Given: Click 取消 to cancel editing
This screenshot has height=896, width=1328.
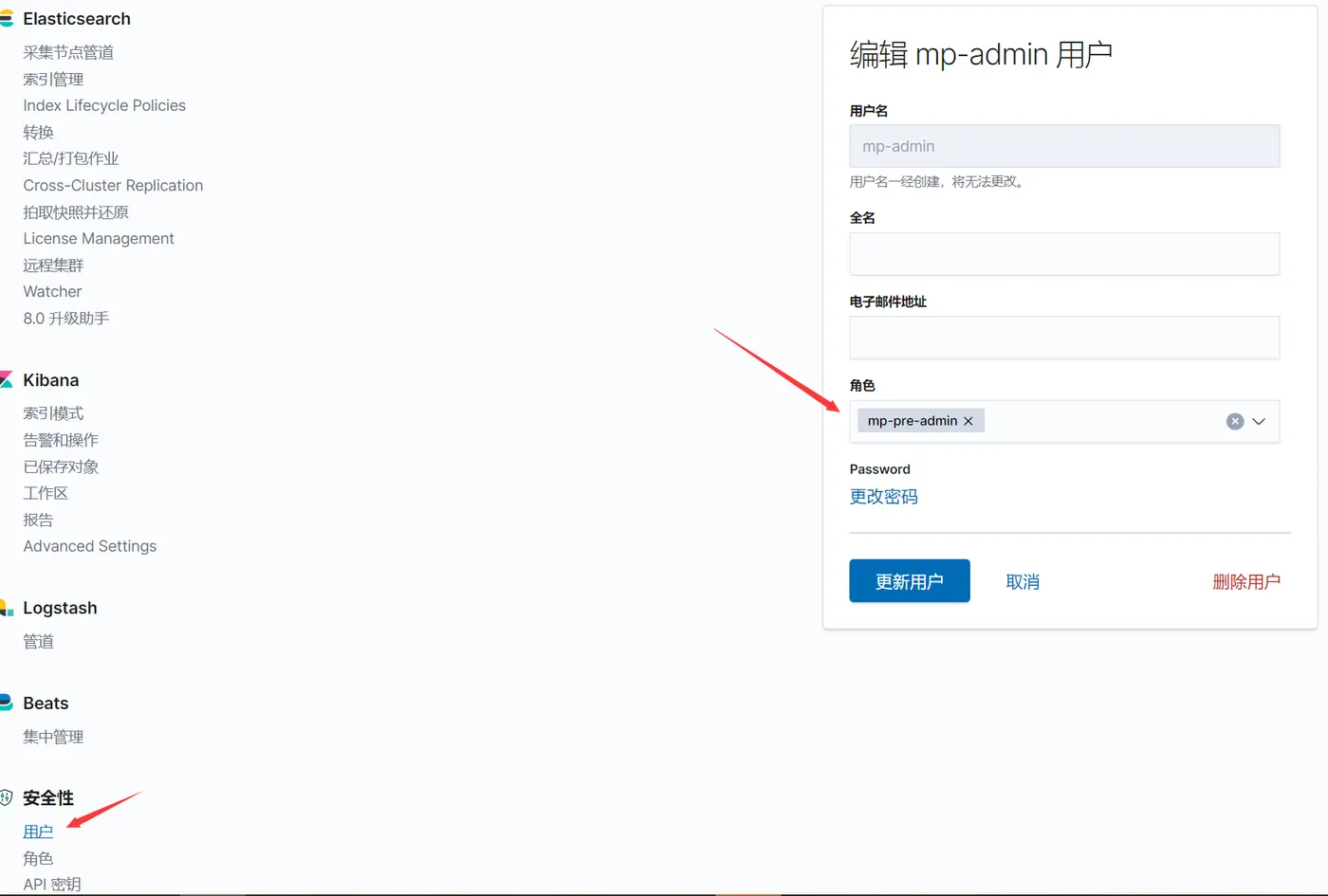Looking at the screenshot, I should click(1023, 582).
